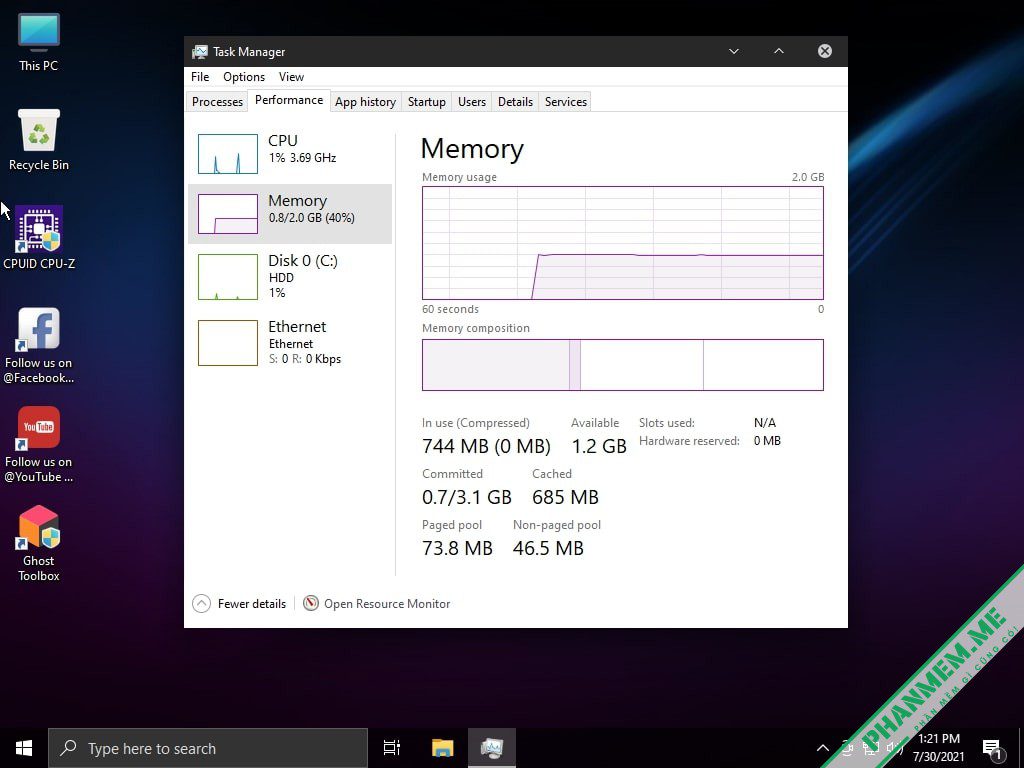Click the Slots used label

click(667, 423)
